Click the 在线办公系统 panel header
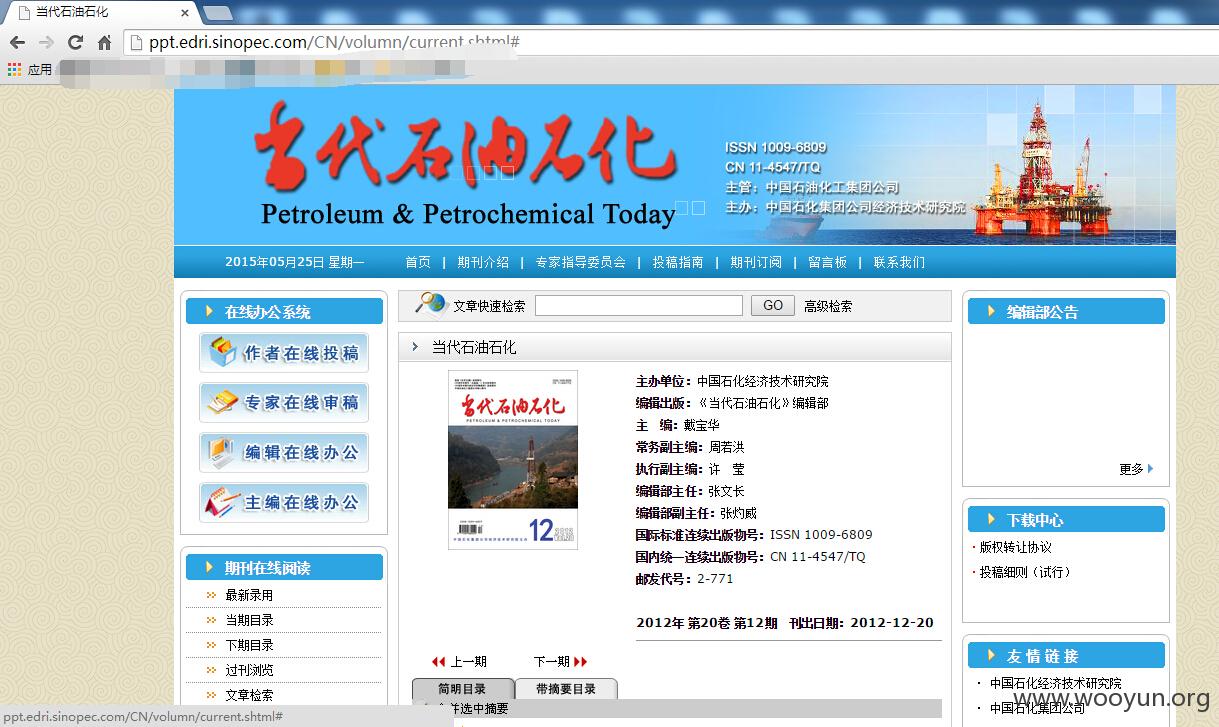This screenshot has height=727, width=1219. (x=284, y=311)
